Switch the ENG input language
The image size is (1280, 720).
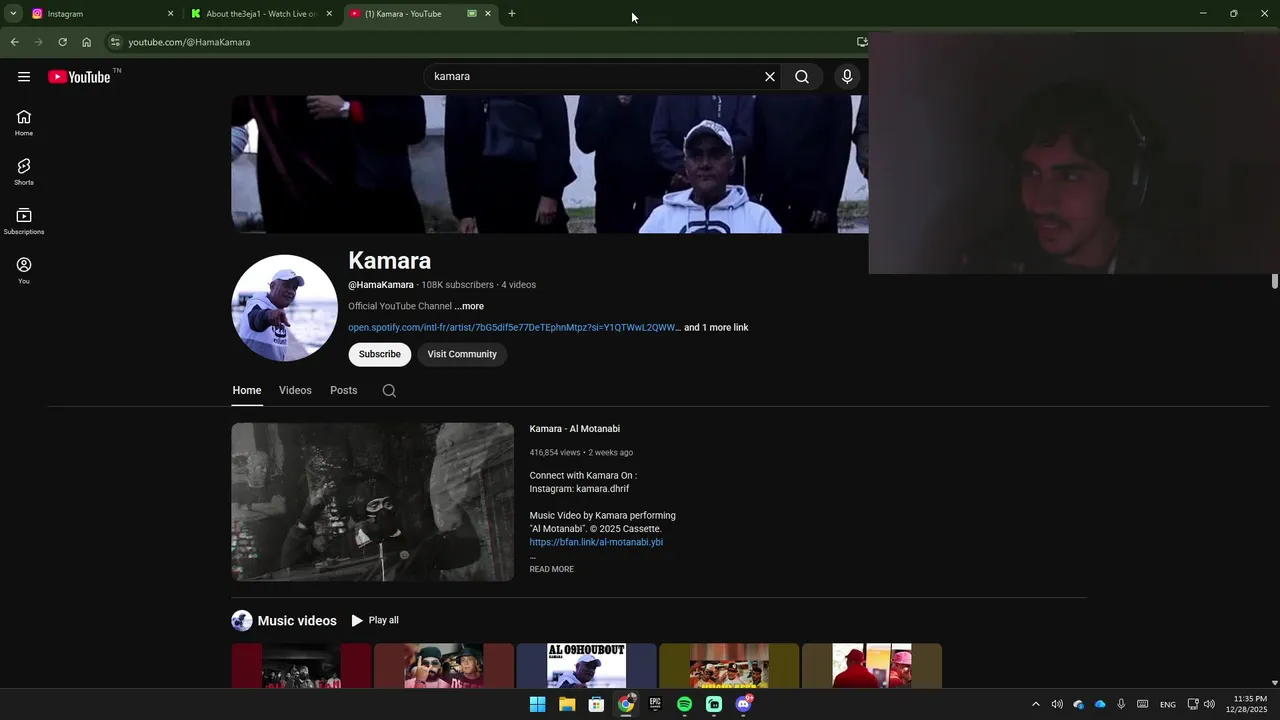click(1167, 705)
